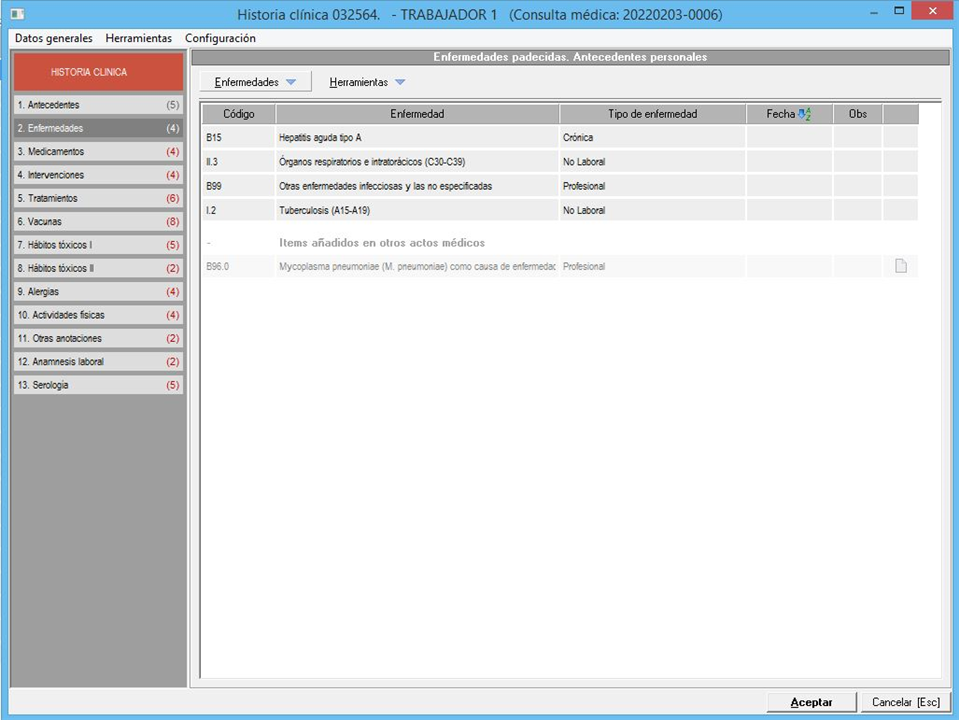Switch to the 3. Medicamentos section
Image resolution: width=959 pixels, height=720 pixels.
coord(98,152)
